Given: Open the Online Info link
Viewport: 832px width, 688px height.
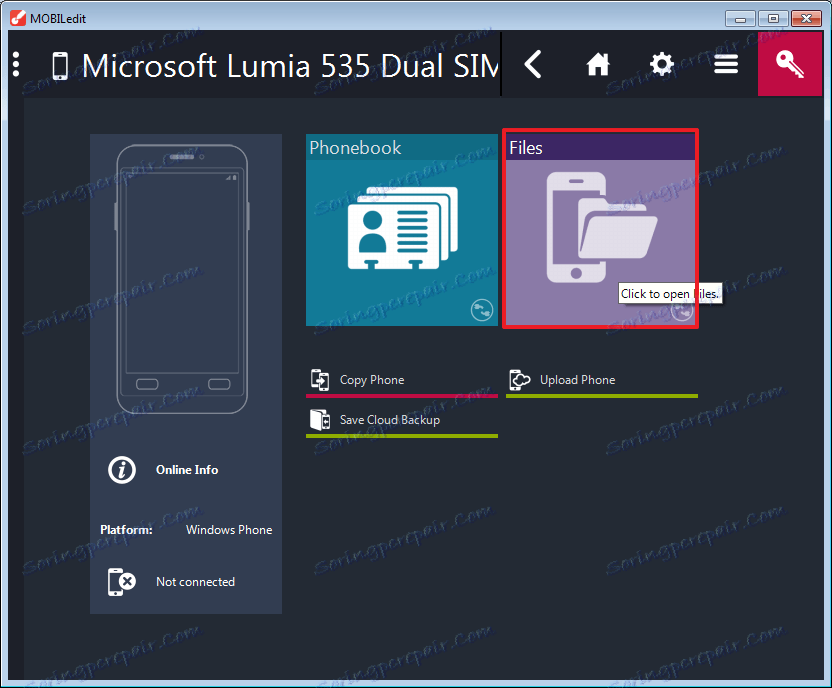Looking at the screenshot, I should coord(187,470).
